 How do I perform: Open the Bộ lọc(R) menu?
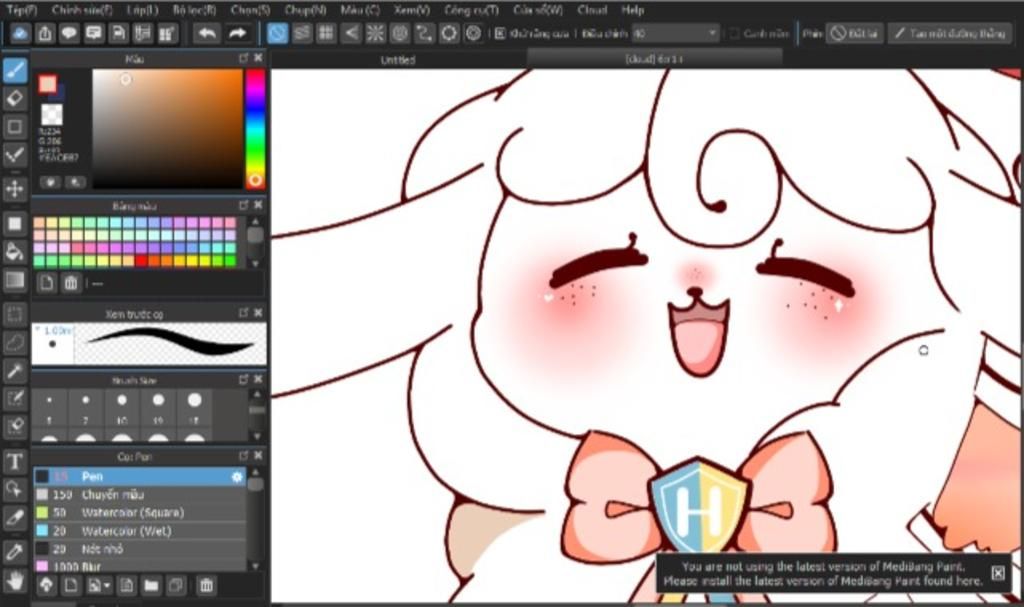coord(194,10)
